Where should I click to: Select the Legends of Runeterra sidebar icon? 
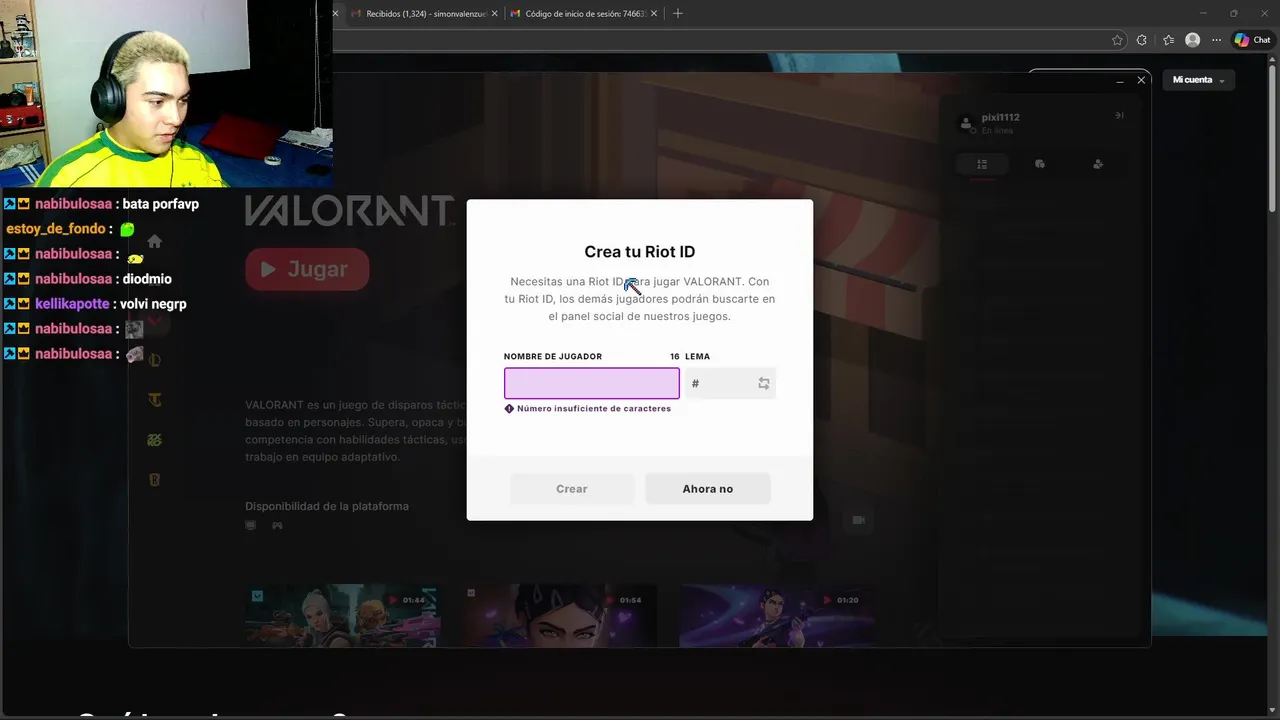click(154, 480)
